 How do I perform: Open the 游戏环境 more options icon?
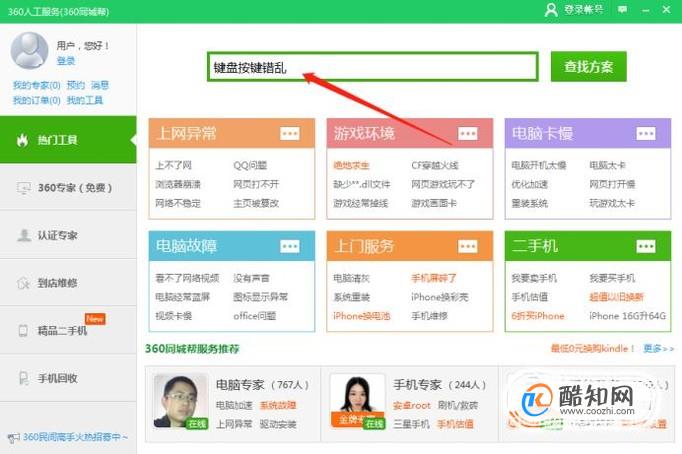coord(468,133)
